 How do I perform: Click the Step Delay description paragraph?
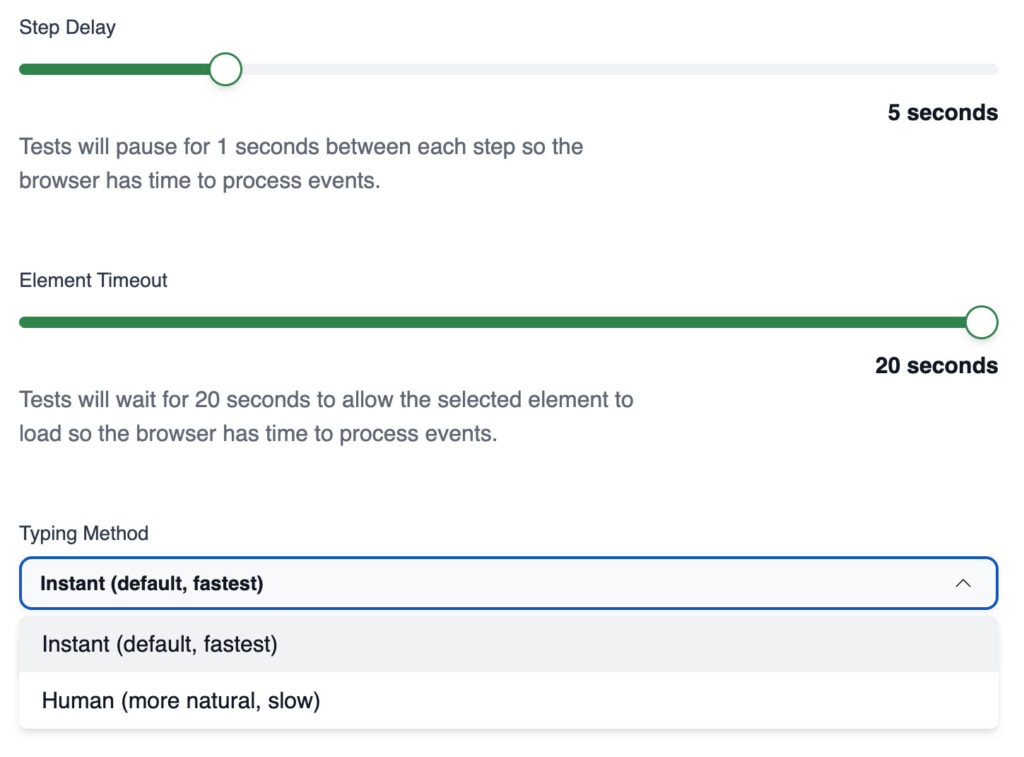301,165
